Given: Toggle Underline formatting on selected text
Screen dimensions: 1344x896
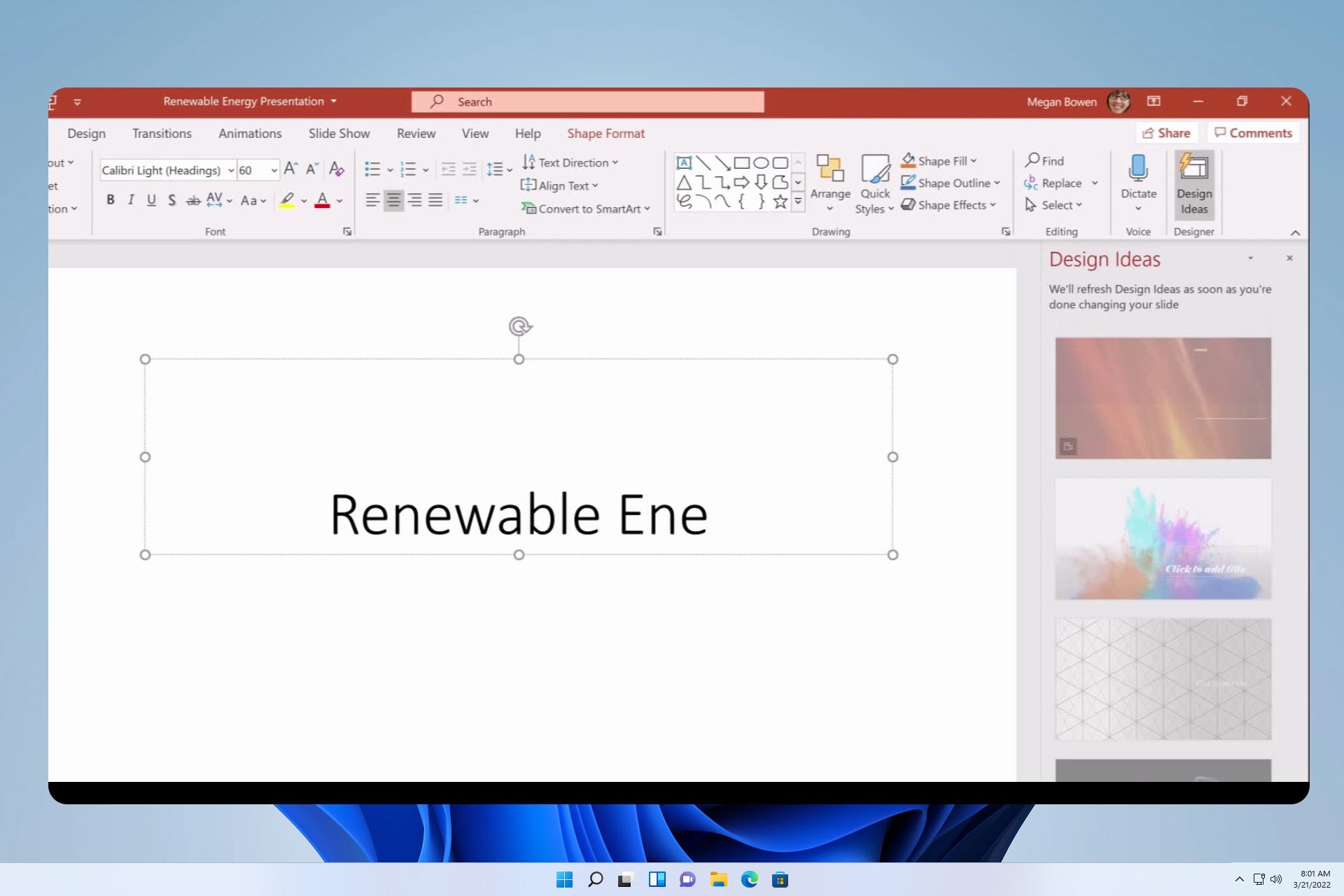Looking at the screenshot, I should 151,200.
